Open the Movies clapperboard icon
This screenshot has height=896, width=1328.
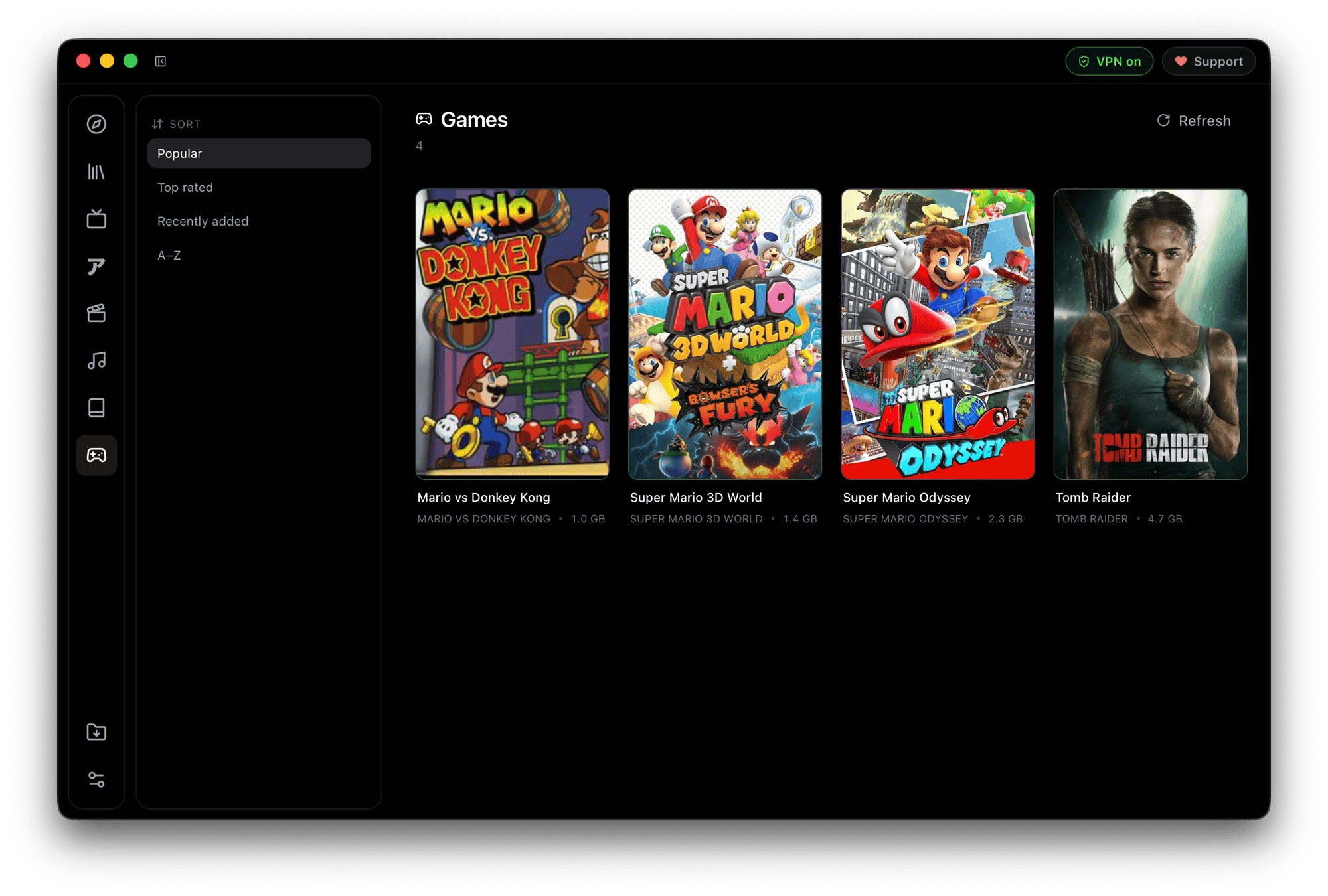tap(96, 313)
